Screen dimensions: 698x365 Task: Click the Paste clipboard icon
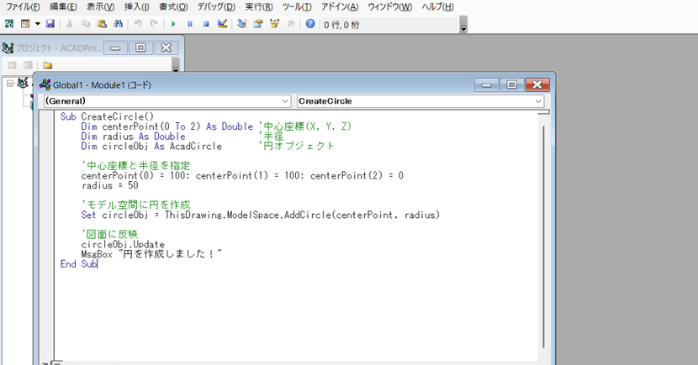coord(102,24)
